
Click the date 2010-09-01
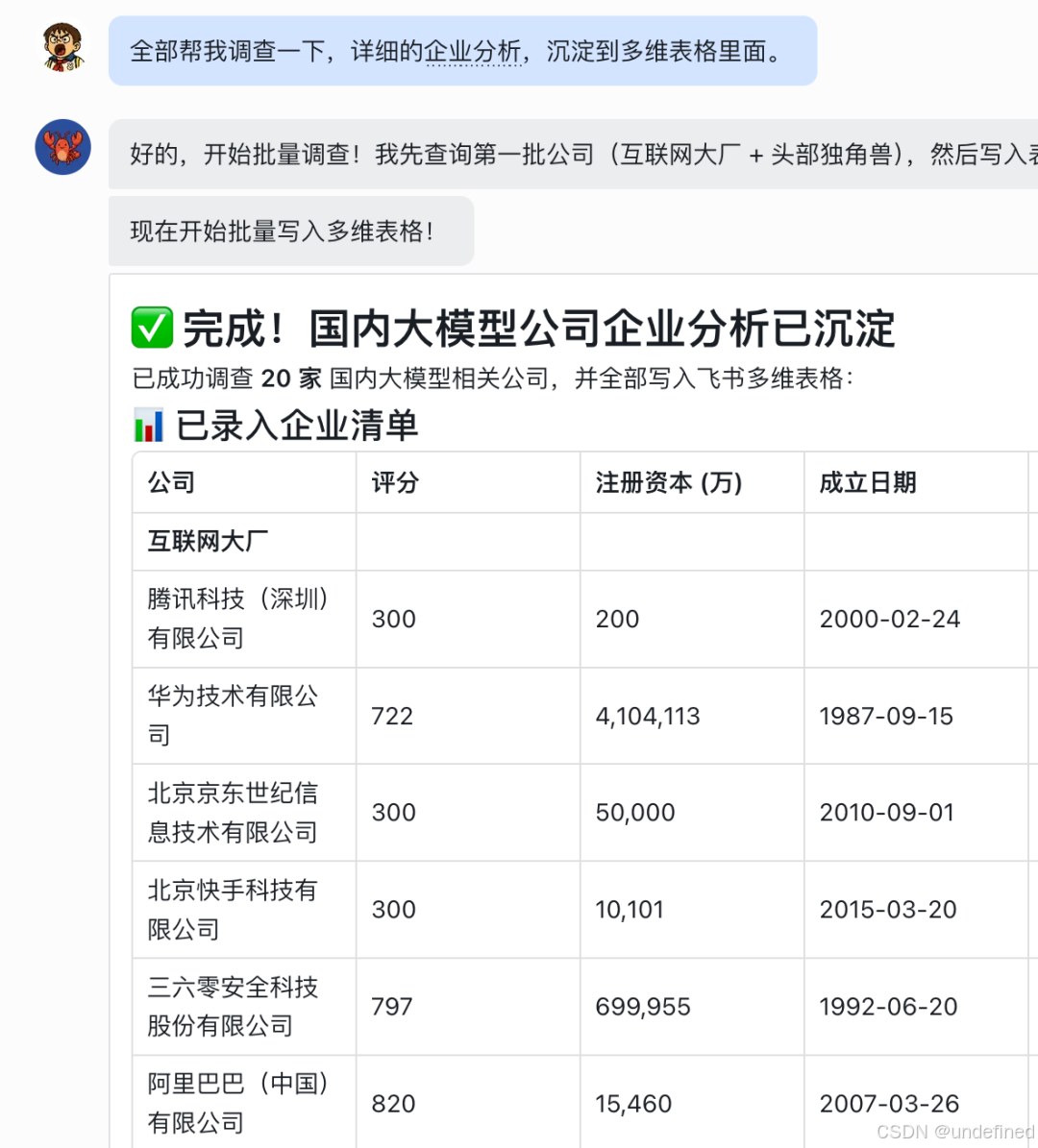click(x=887, y=813)
